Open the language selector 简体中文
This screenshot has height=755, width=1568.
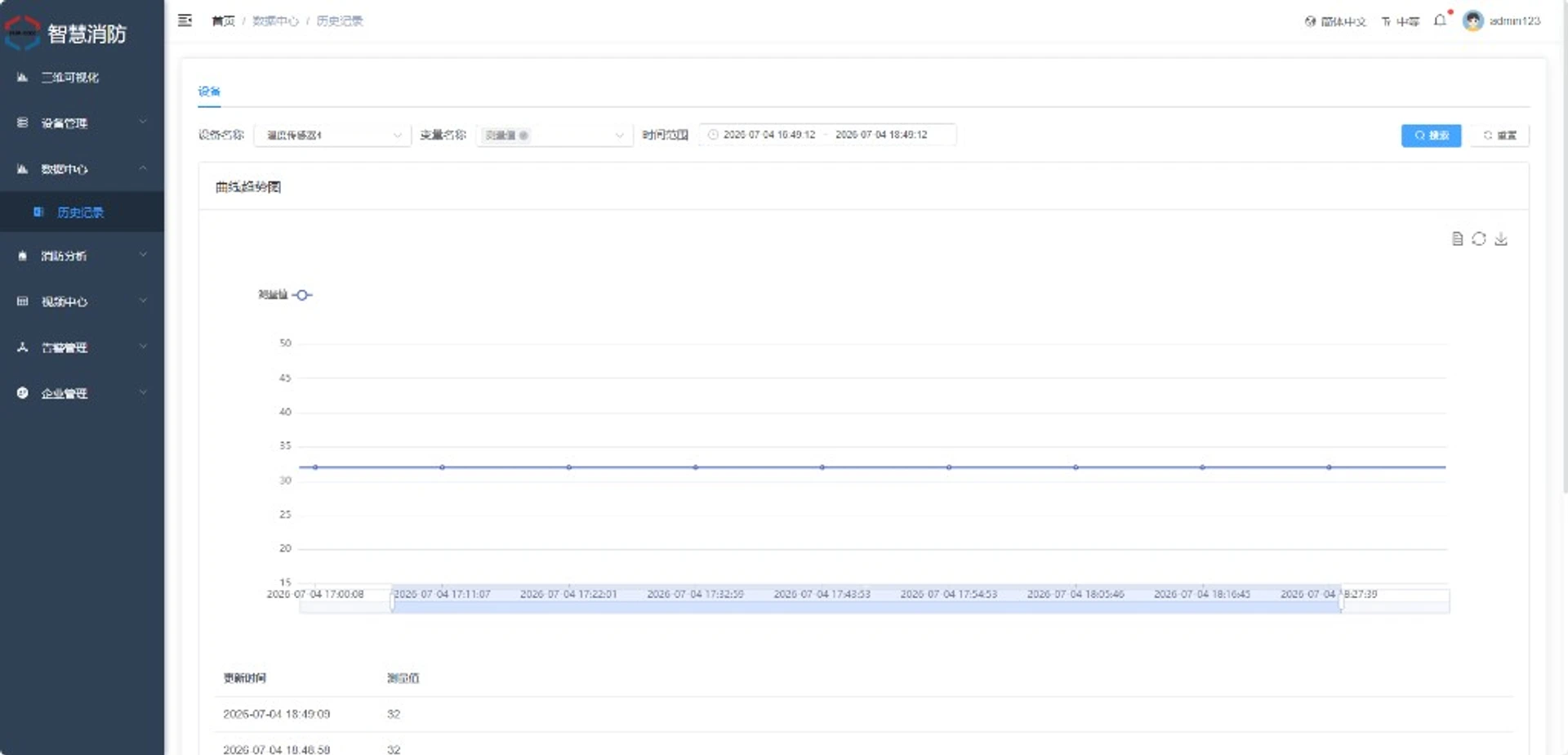[x=1335, y=21]
